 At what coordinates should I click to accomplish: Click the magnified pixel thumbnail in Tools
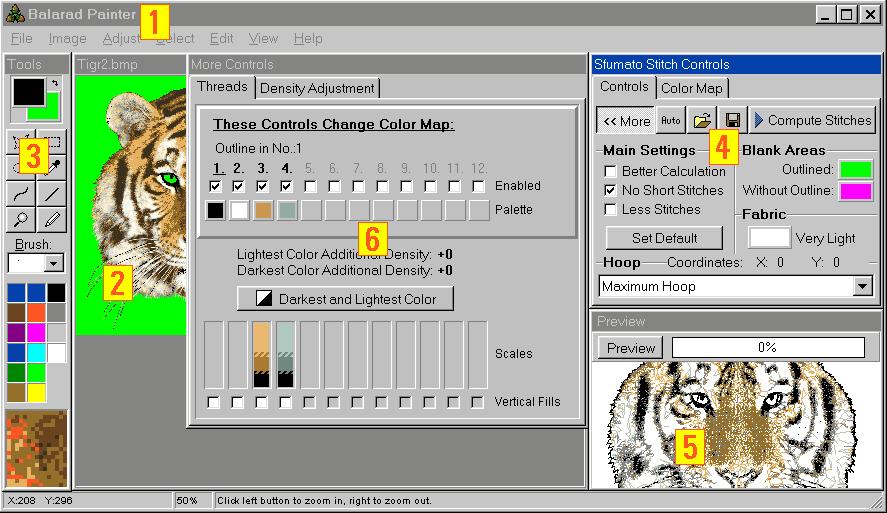tap(36, 449)
